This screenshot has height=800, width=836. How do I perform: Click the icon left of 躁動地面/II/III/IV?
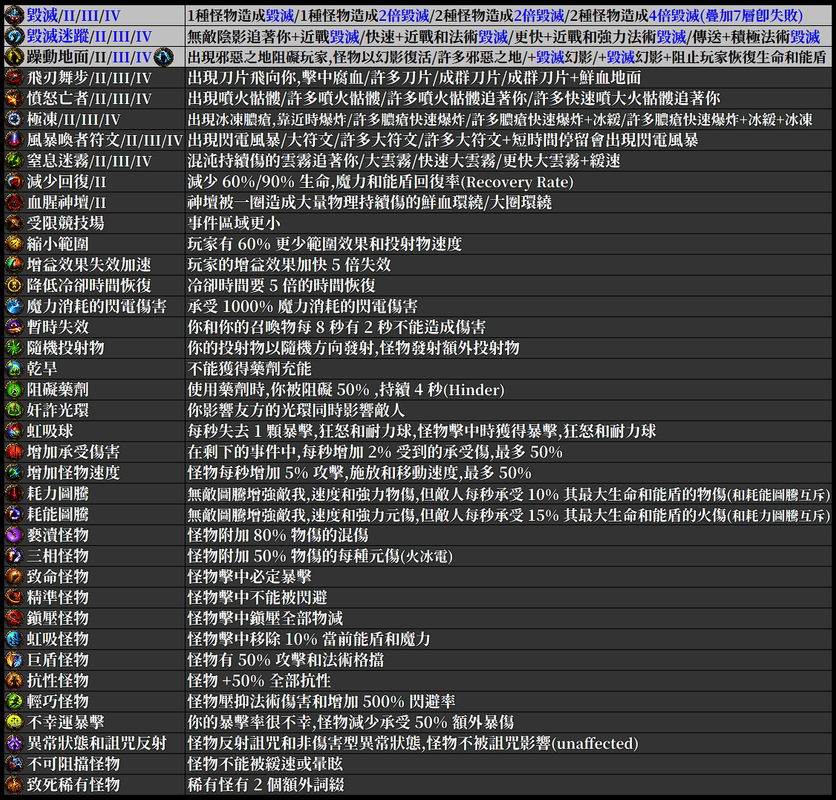click(14, 57)
